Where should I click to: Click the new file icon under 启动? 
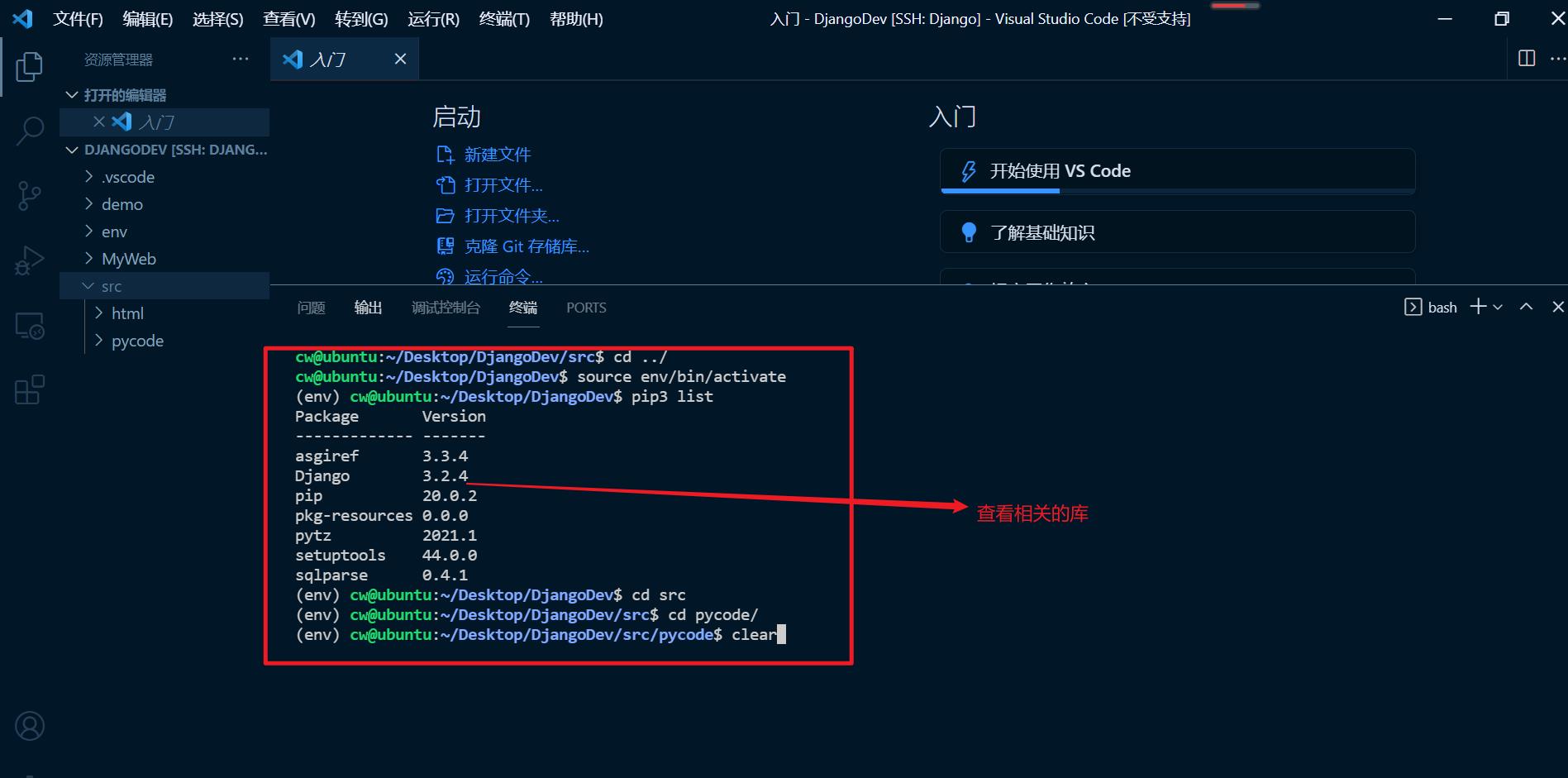pyautogui.click(x=445, y=155)
